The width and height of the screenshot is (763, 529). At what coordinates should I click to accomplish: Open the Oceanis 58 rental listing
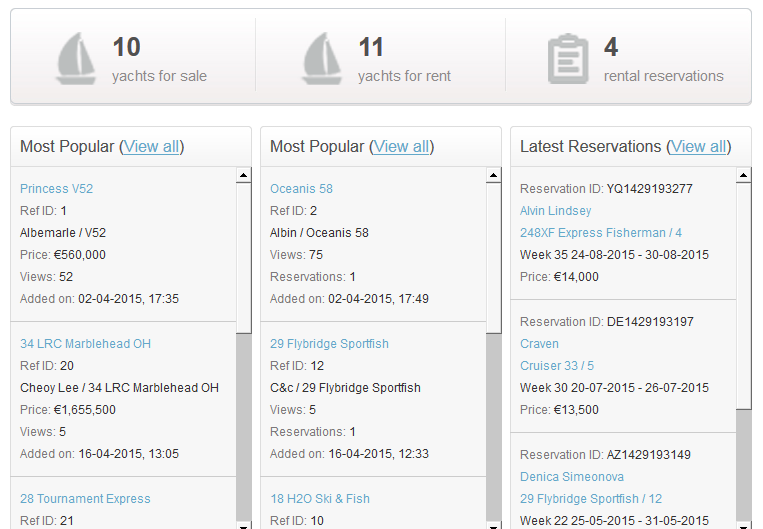[x=301, y=189]
